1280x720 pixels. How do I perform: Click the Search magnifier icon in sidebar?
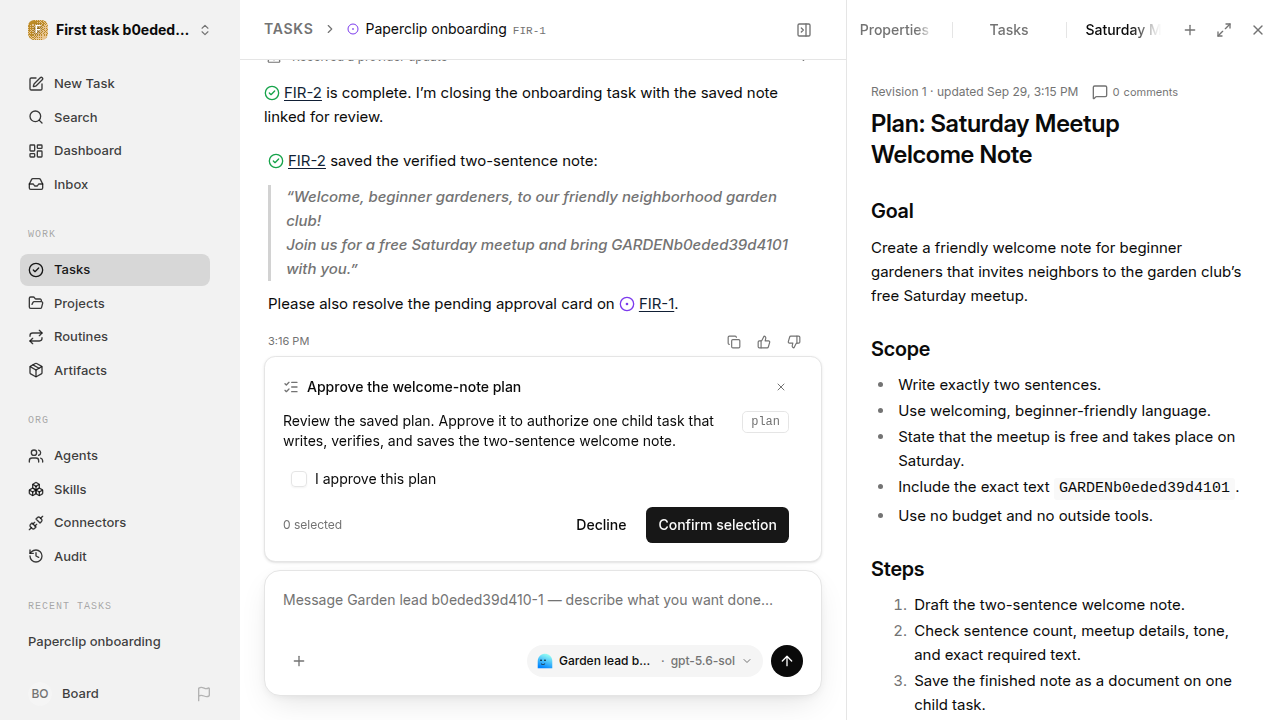(x=36, y=118)
